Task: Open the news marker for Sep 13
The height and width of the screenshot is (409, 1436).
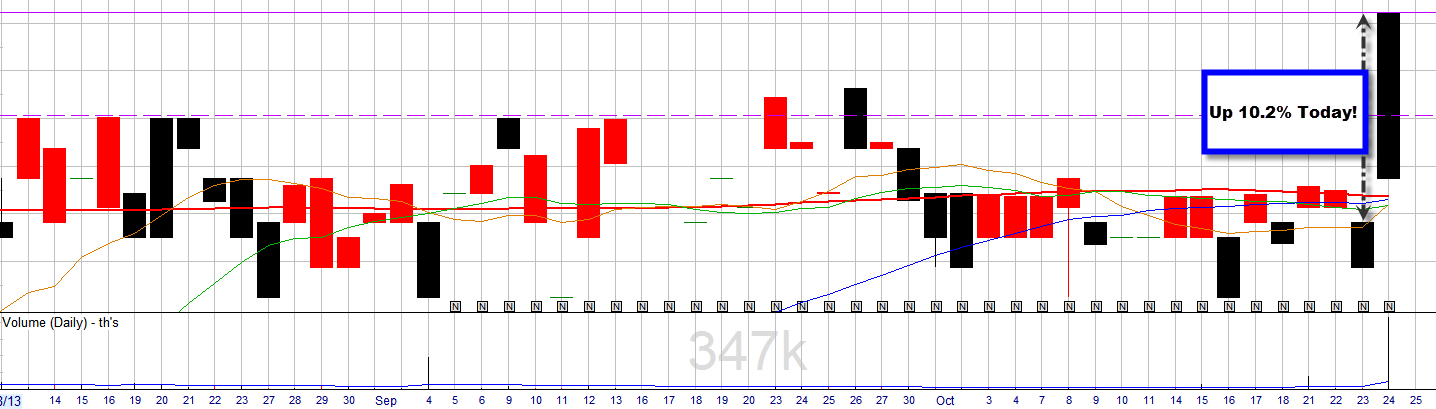Action: (x=615, y=306)
